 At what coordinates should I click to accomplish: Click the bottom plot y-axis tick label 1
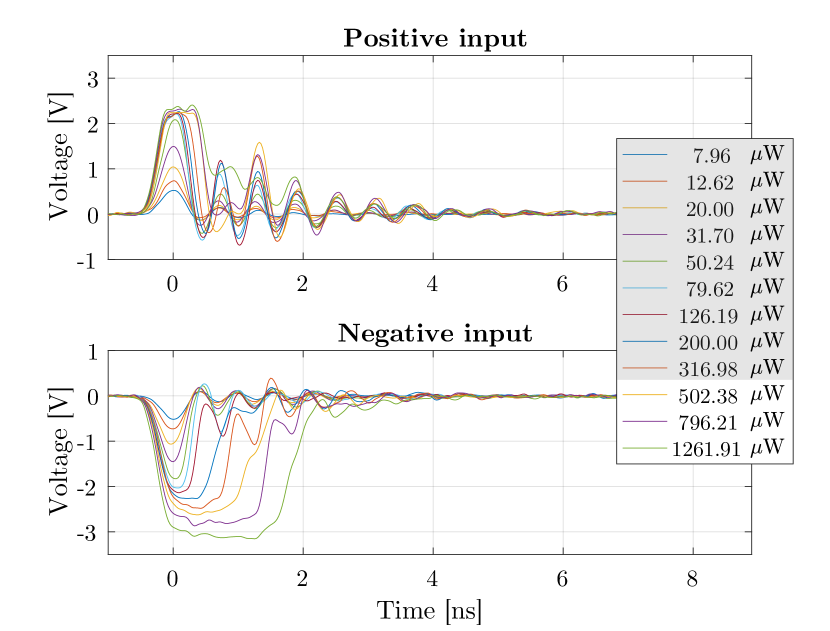coord(93,351)
